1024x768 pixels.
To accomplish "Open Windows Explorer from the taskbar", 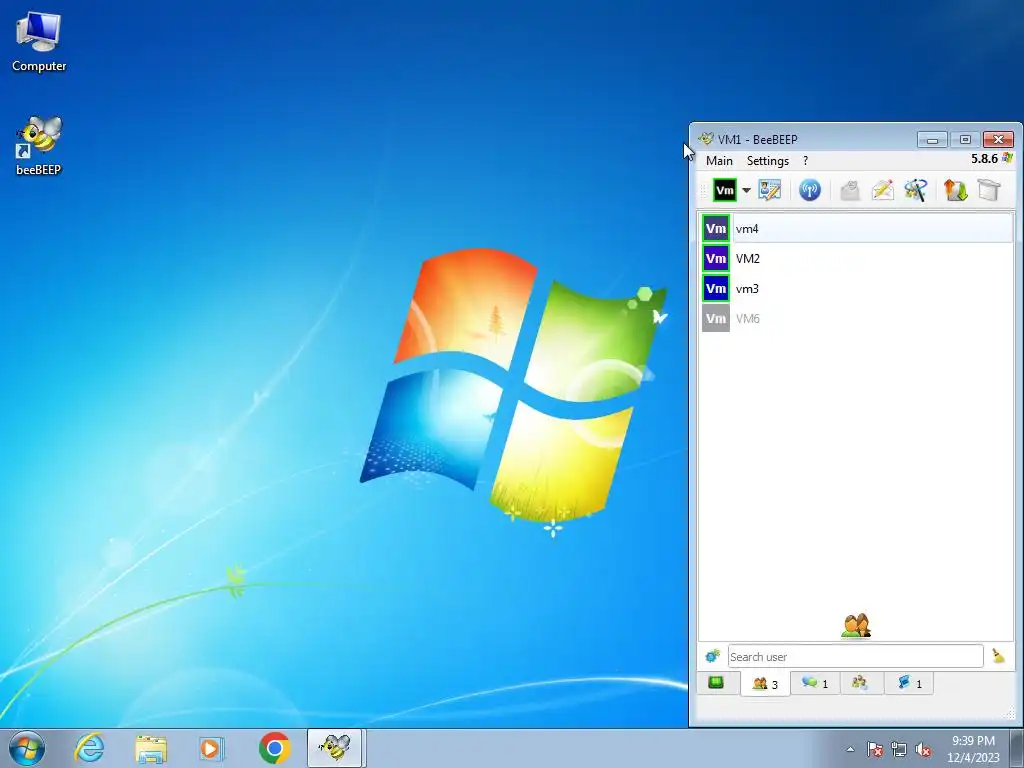I will (x=151, y=748).
